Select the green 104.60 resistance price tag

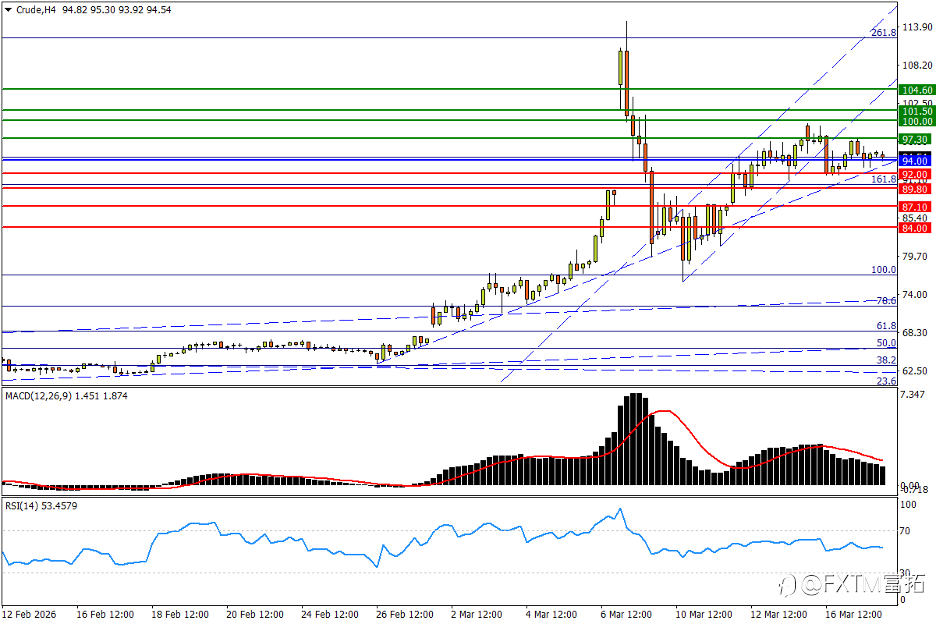916,90
